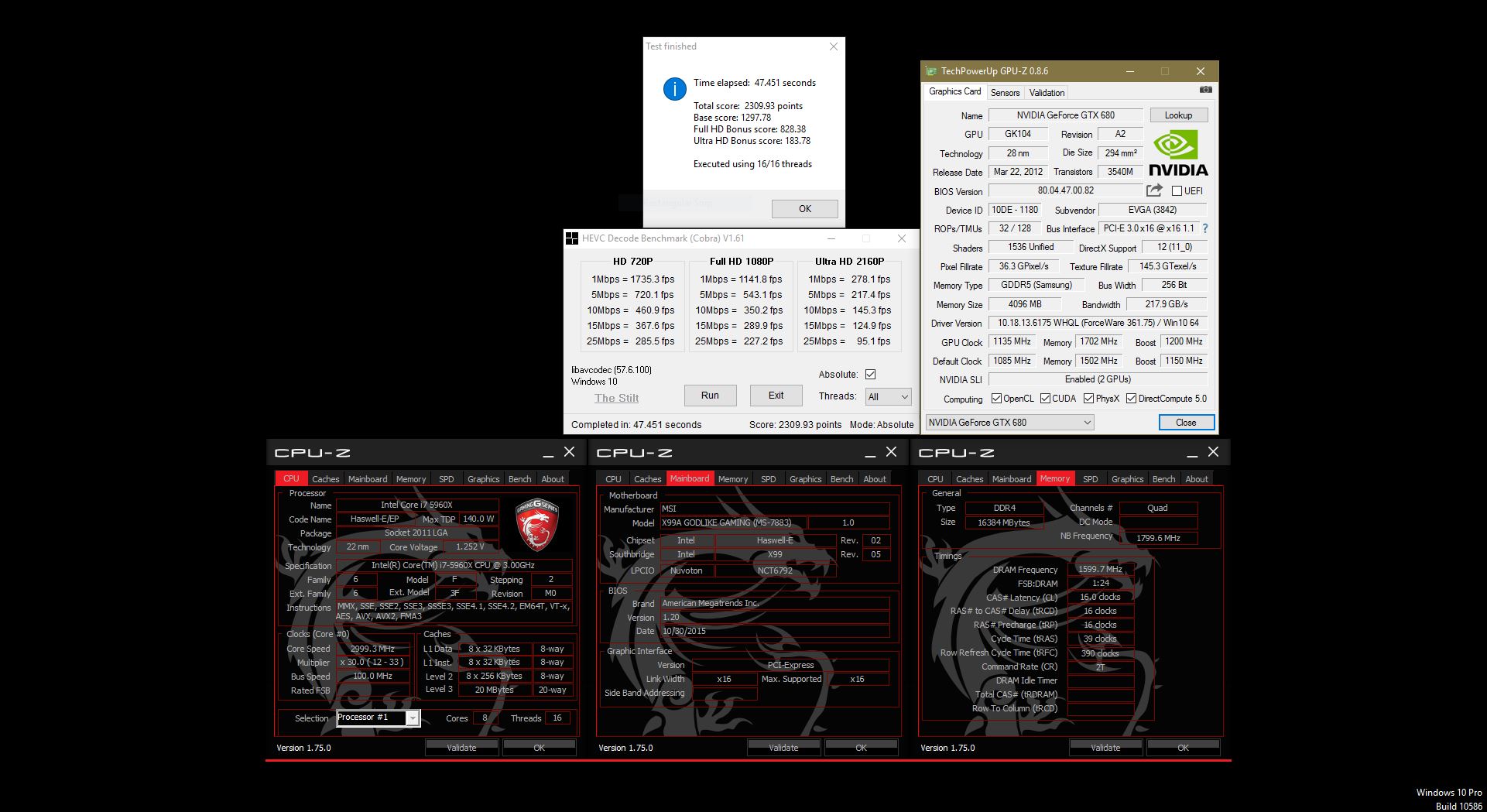Click the Close button in GPU-Z
The width and height of the screenshot is (1487, 812).
coord(1186,423)
